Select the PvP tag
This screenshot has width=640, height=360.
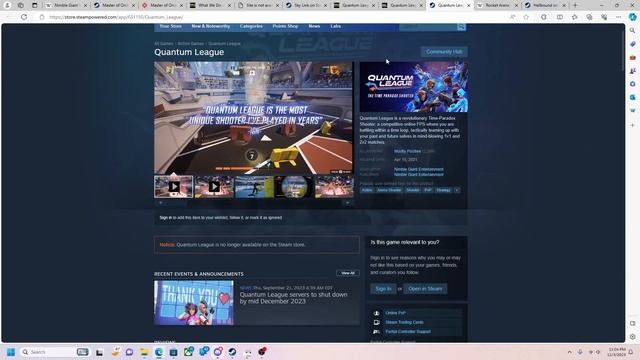[x=428, y=190]
